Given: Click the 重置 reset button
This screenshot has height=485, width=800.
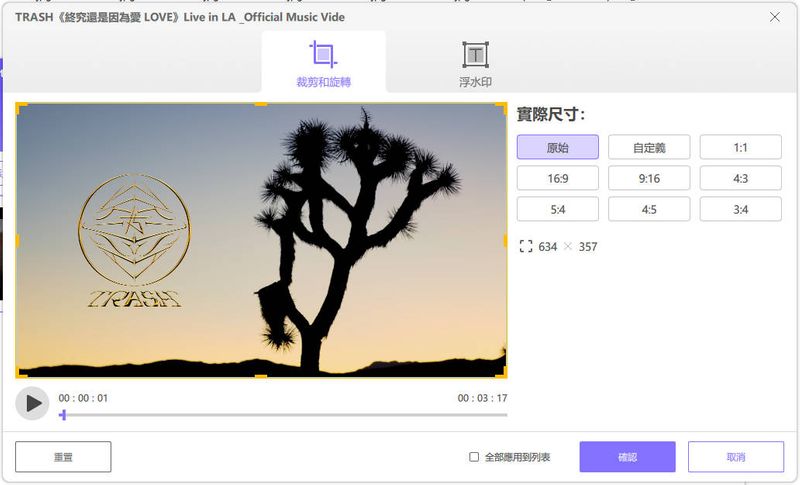Looking at the screenshot, I should (63, 457).
